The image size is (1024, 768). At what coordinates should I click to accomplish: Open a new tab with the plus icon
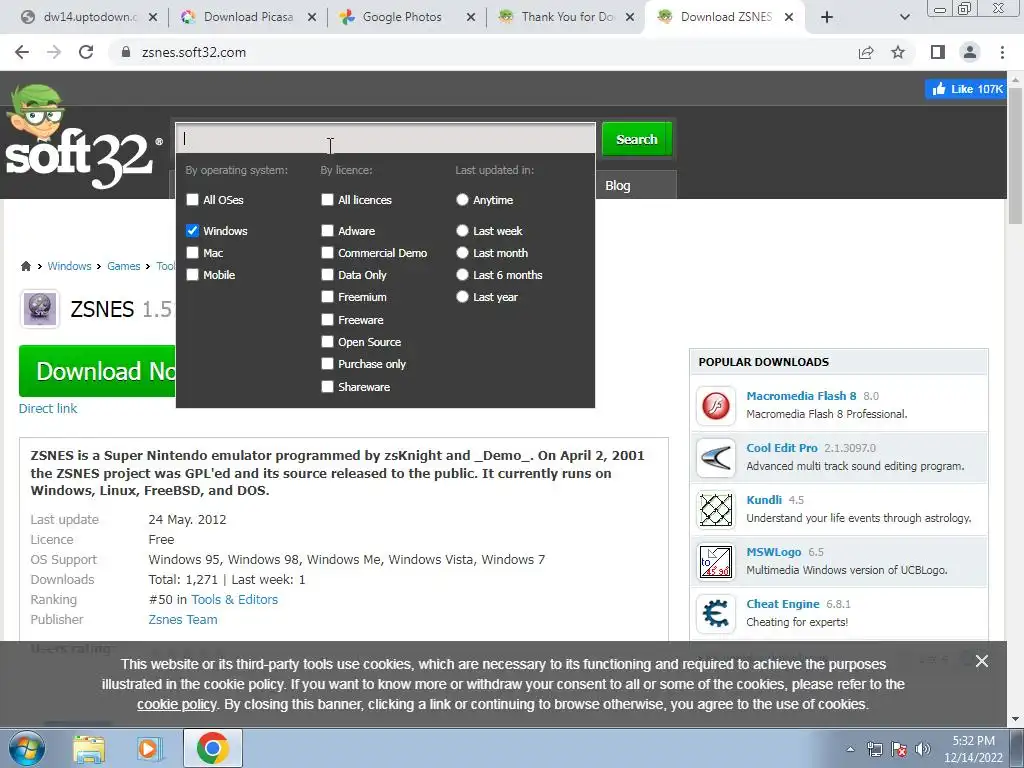pos(827,17)
